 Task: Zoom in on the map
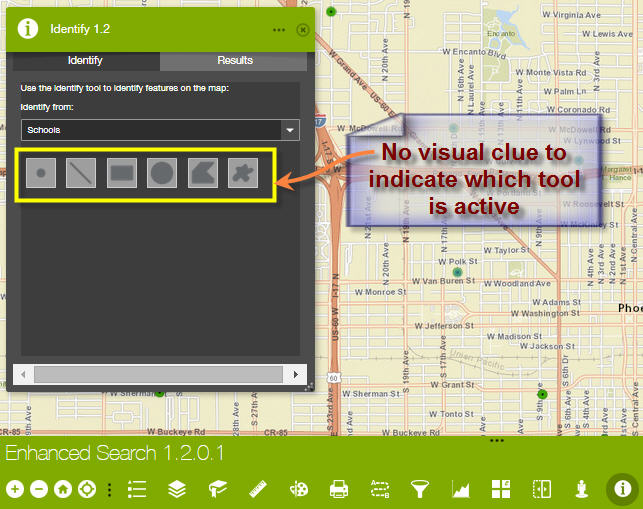coord(15,489)
